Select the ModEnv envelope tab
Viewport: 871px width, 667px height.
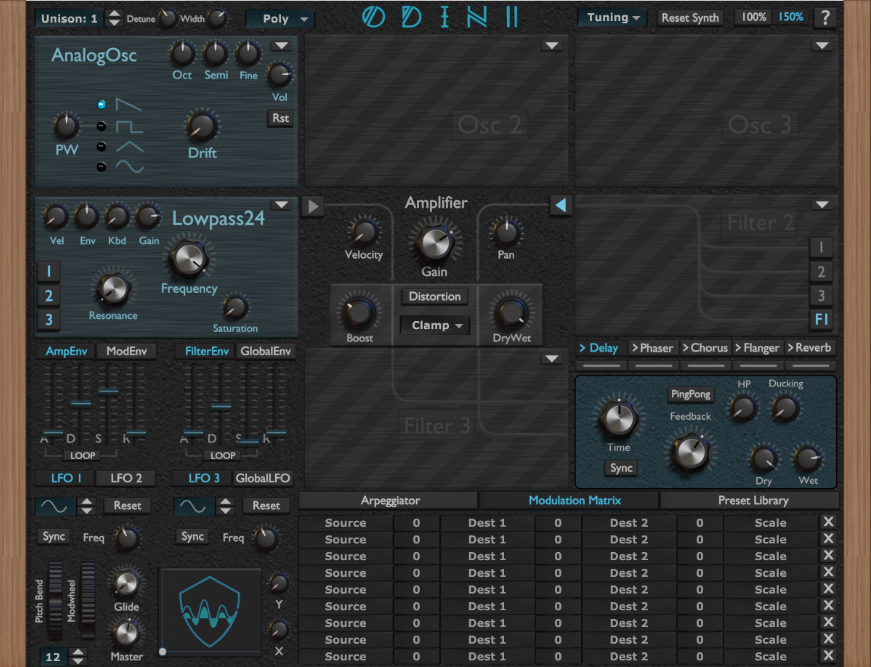pyautogui.click(x=127, y=351)
